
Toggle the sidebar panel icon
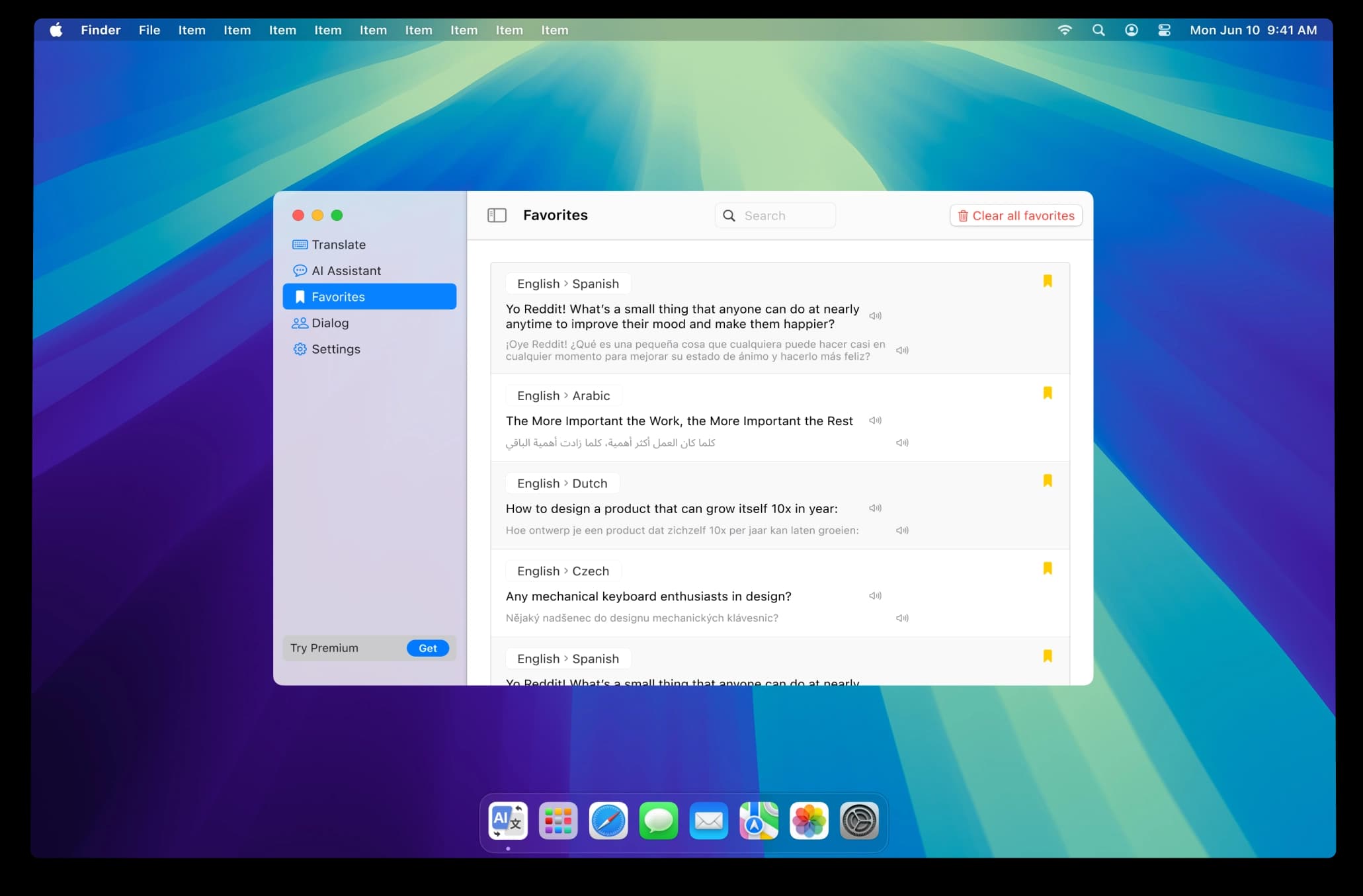pos(497,216)
